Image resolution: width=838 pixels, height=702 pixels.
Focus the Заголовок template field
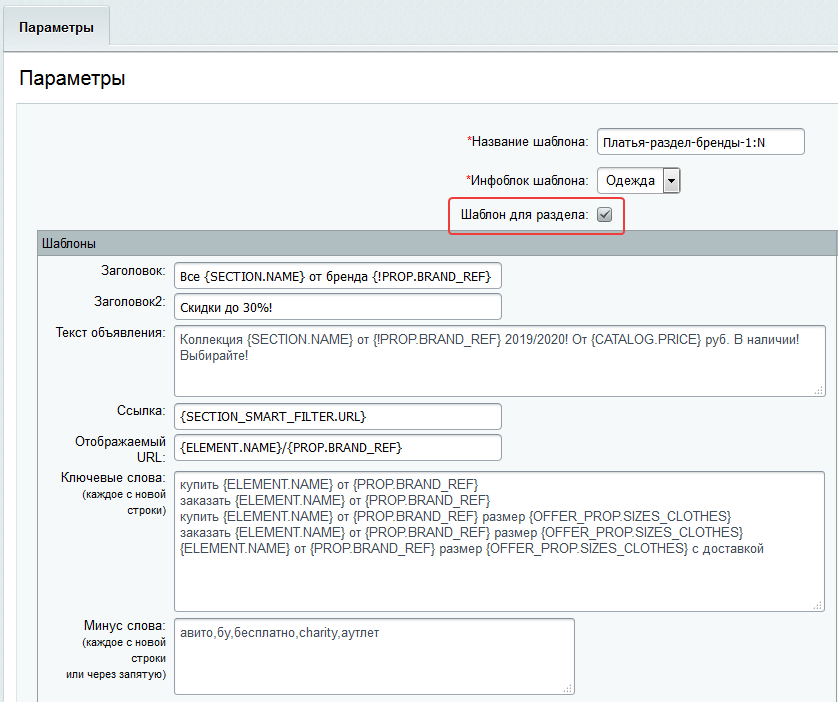tap(338, 276)
